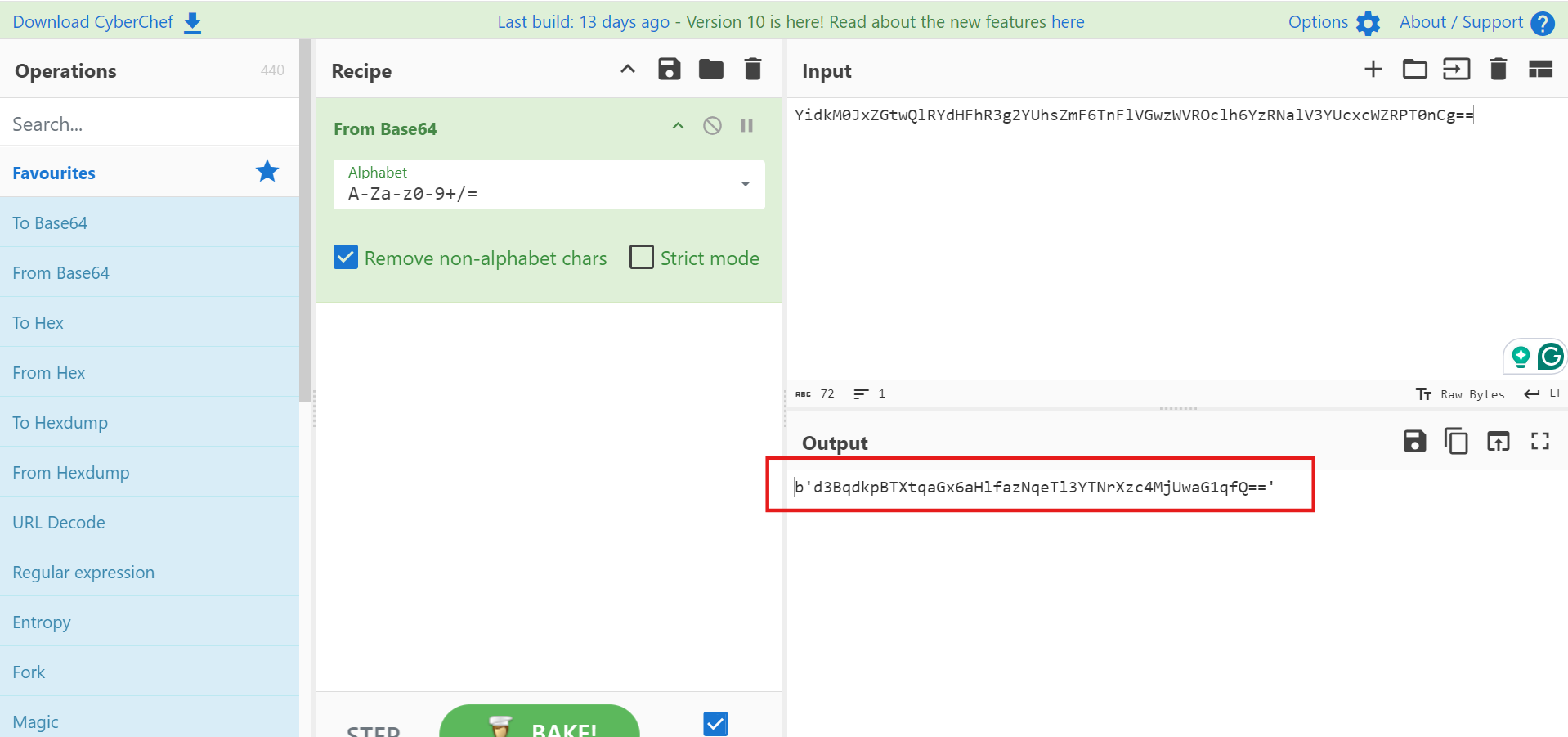1568x737 pixels.
Task: Click the From Base64 recipe title
Action: (x=385, y=128)
